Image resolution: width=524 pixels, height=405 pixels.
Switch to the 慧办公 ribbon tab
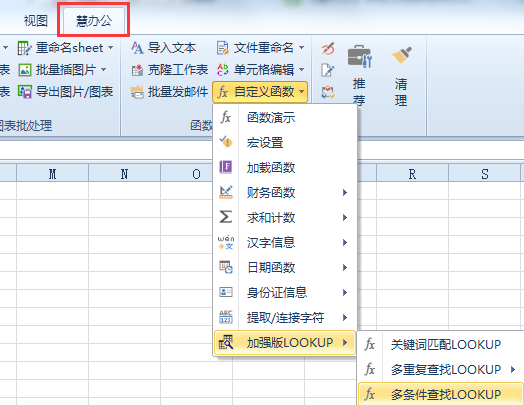coord(94,21)
